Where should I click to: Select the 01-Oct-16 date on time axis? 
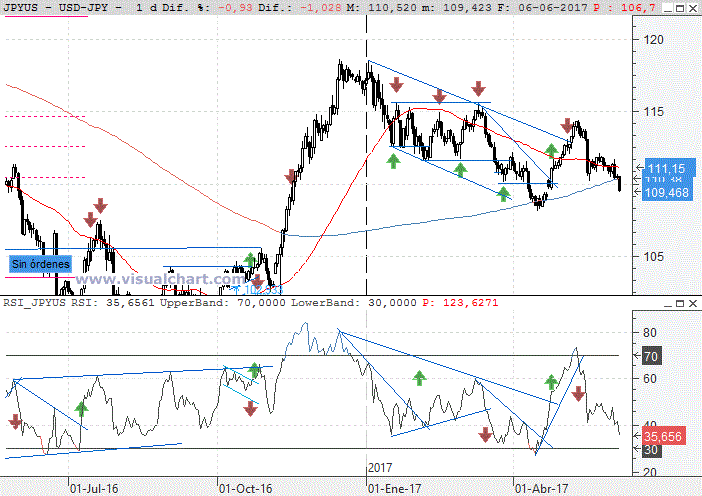click(245, 488)
